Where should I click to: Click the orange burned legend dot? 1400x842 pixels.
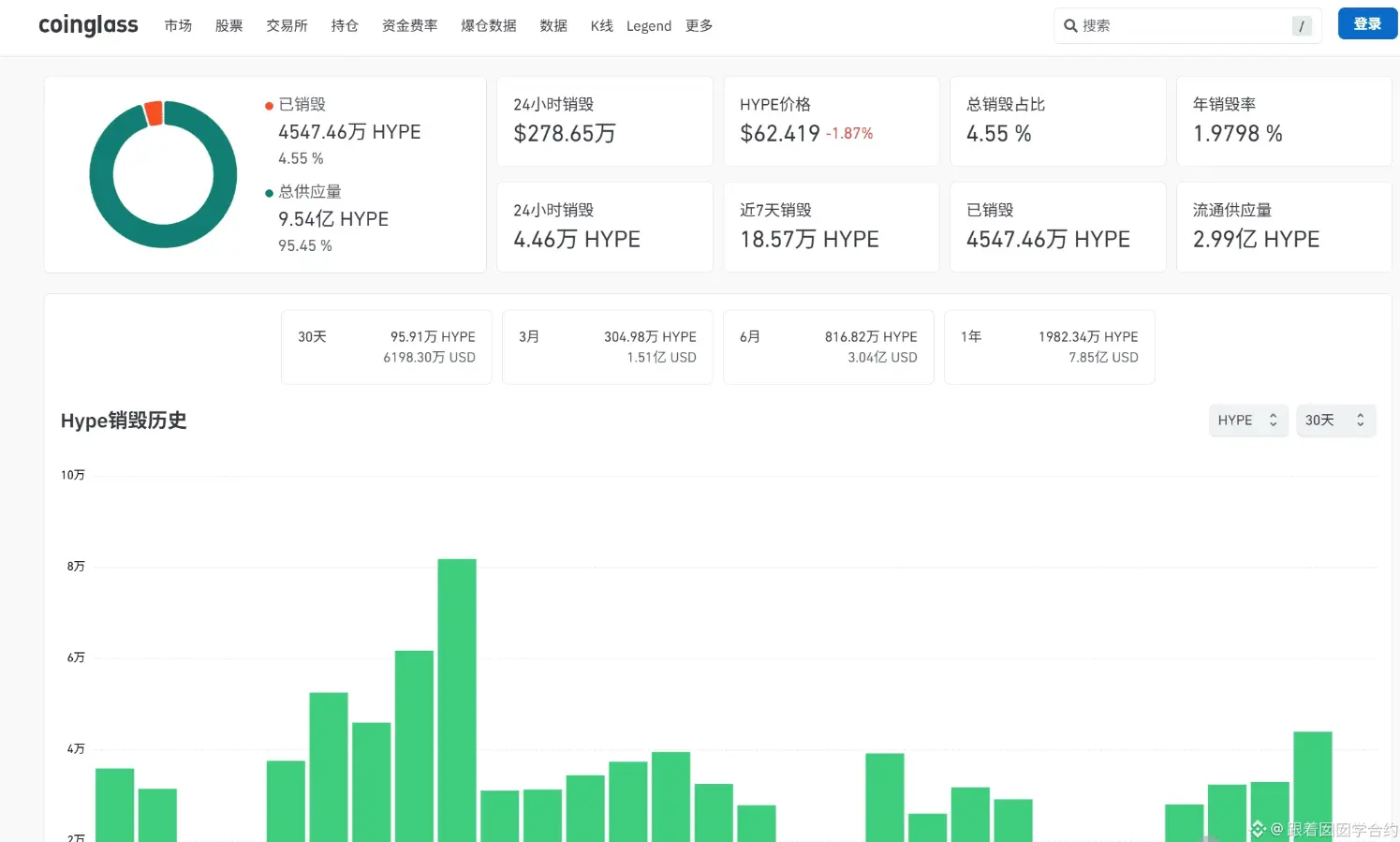click(269, 106)
